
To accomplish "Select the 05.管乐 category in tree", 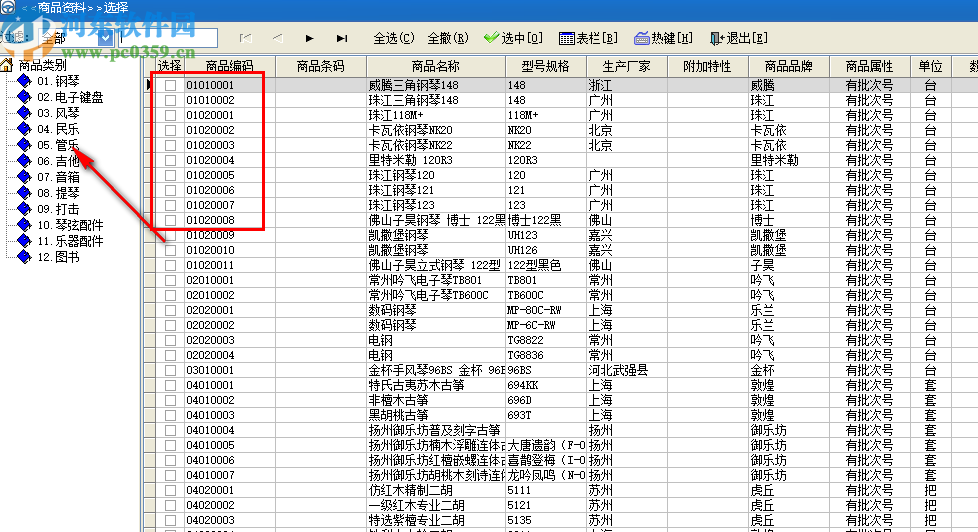I will (58, 145).
